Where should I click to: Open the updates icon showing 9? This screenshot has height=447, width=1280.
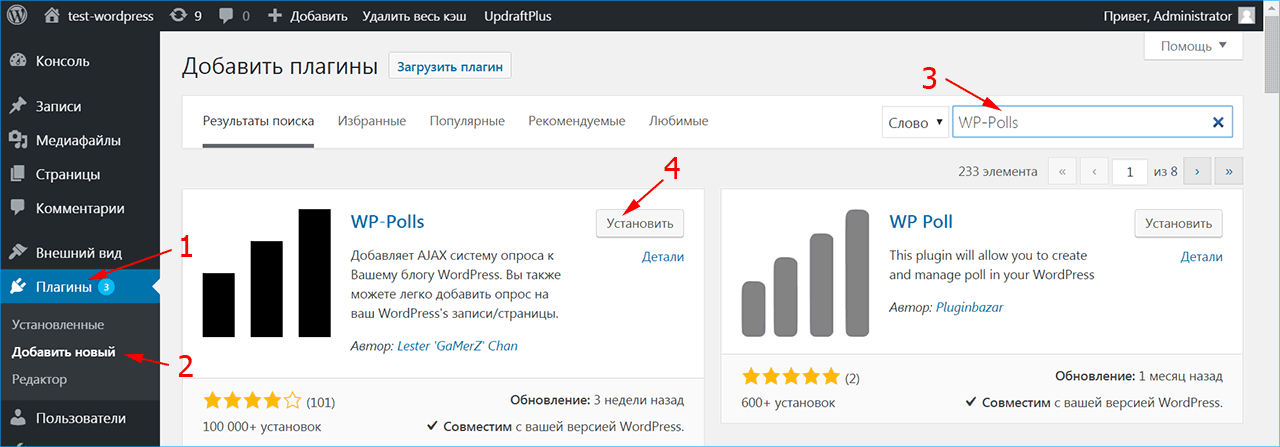tap(178, 16)
